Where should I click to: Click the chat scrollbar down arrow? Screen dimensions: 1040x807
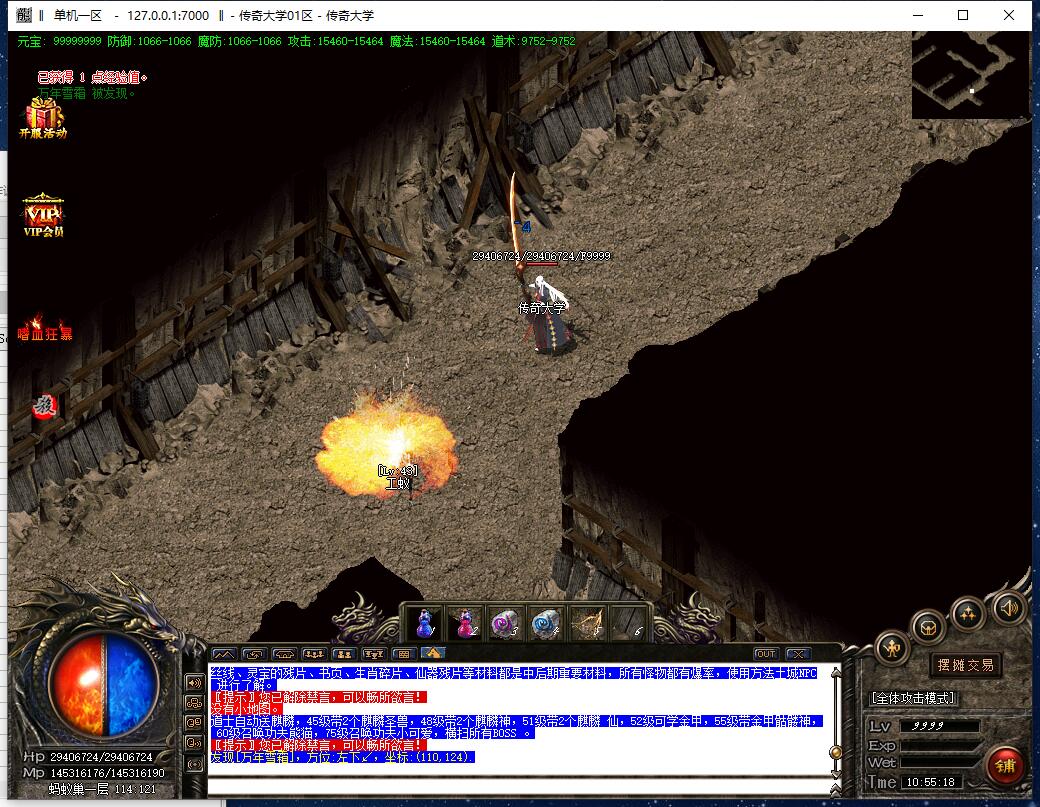click(836, 775)
